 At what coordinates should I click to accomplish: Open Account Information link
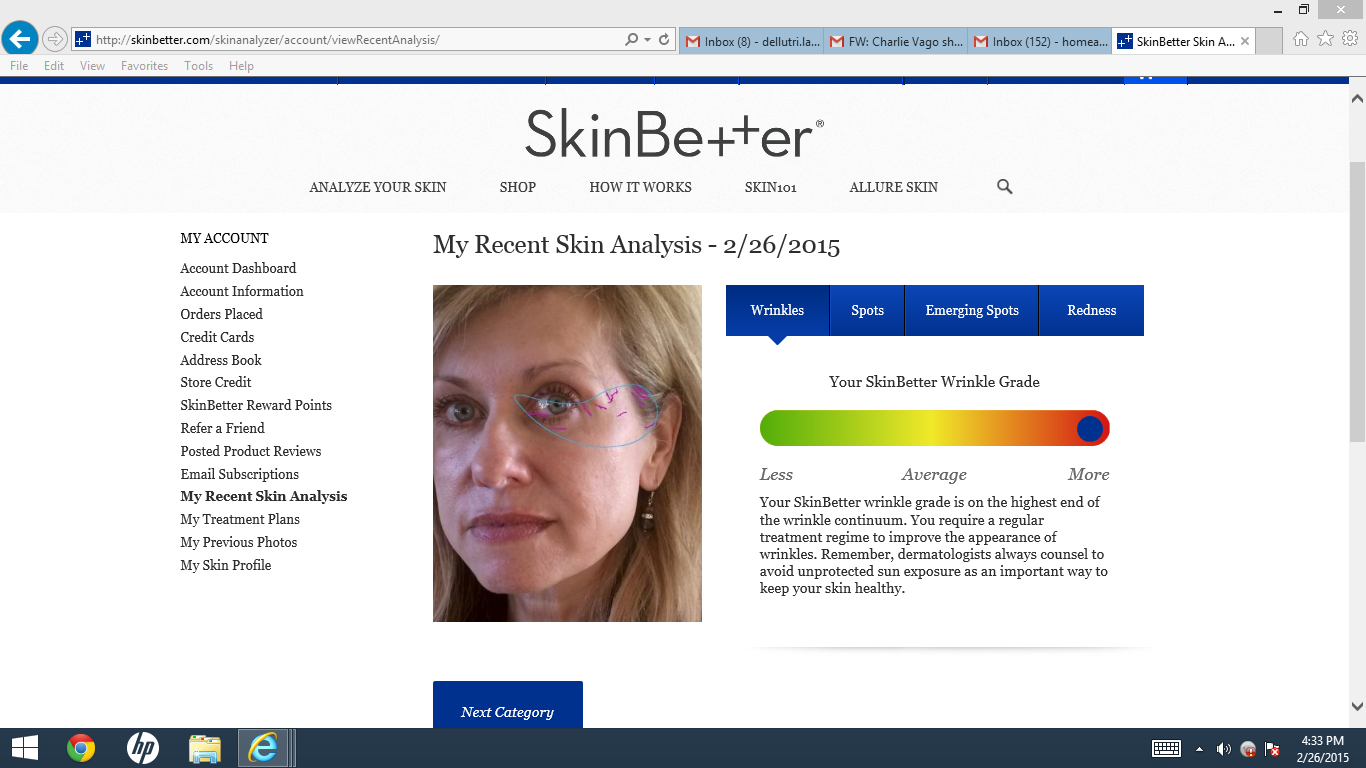coord(242,291)
